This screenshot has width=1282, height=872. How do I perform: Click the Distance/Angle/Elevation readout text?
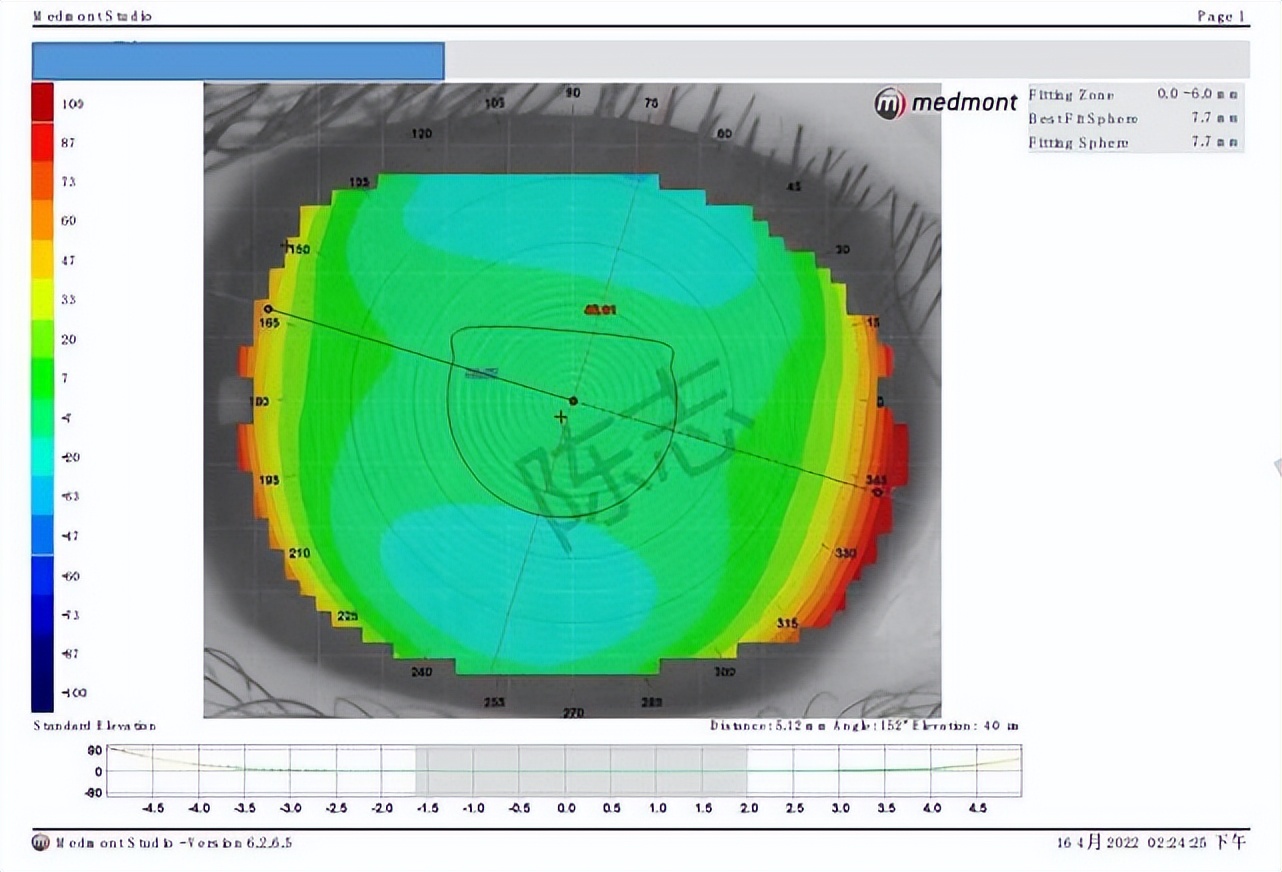pyautogui.click(x=864, y=725)
